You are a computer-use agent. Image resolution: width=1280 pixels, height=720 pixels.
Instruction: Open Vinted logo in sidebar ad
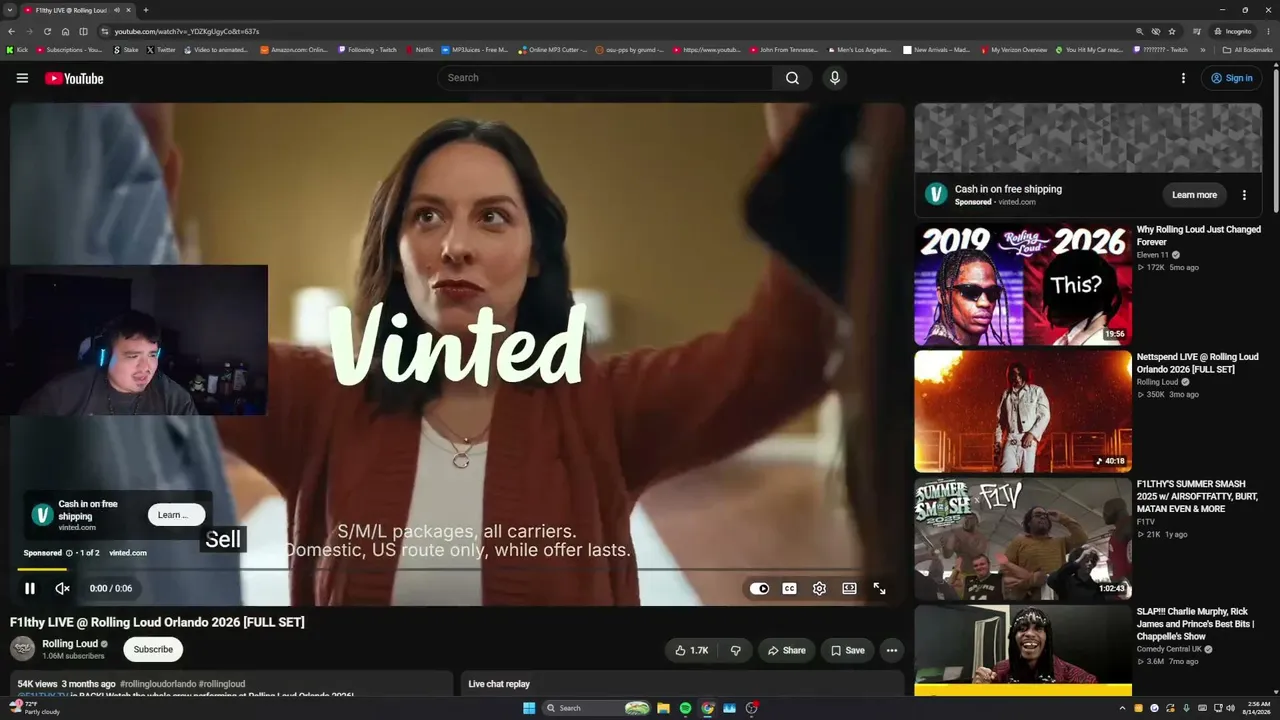click(x=936, y=195)
